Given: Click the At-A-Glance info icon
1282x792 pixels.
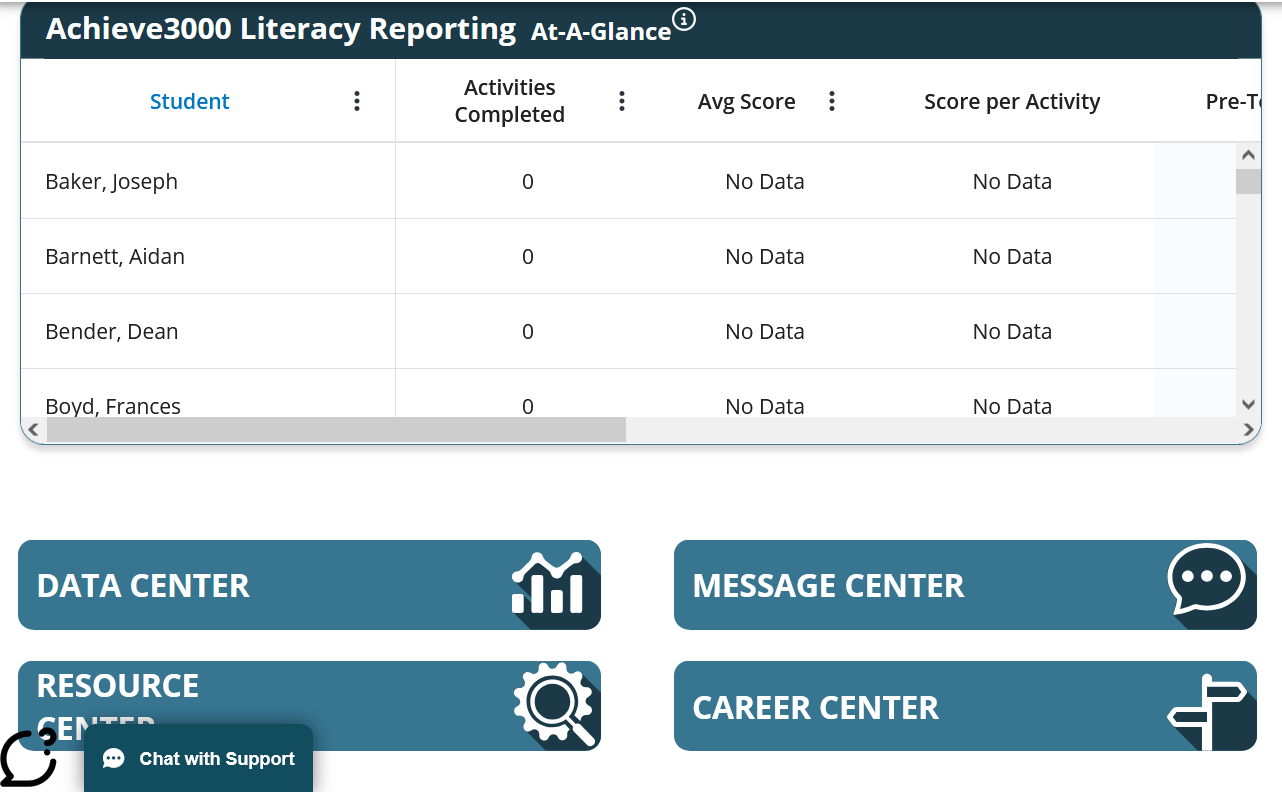Looking at the screenshot, I should [x=684, y=19].
